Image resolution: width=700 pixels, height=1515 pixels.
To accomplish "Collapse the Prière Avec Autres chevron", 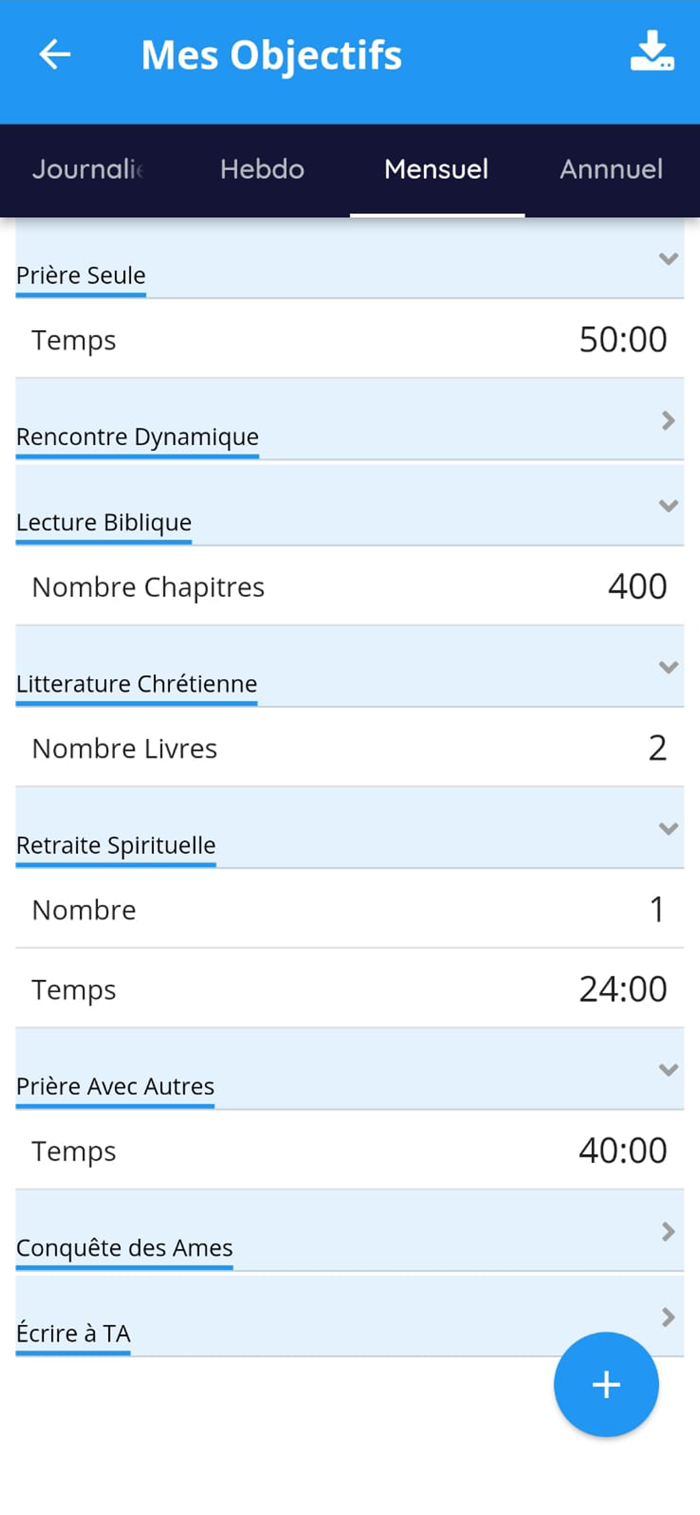I will 668,1070.
